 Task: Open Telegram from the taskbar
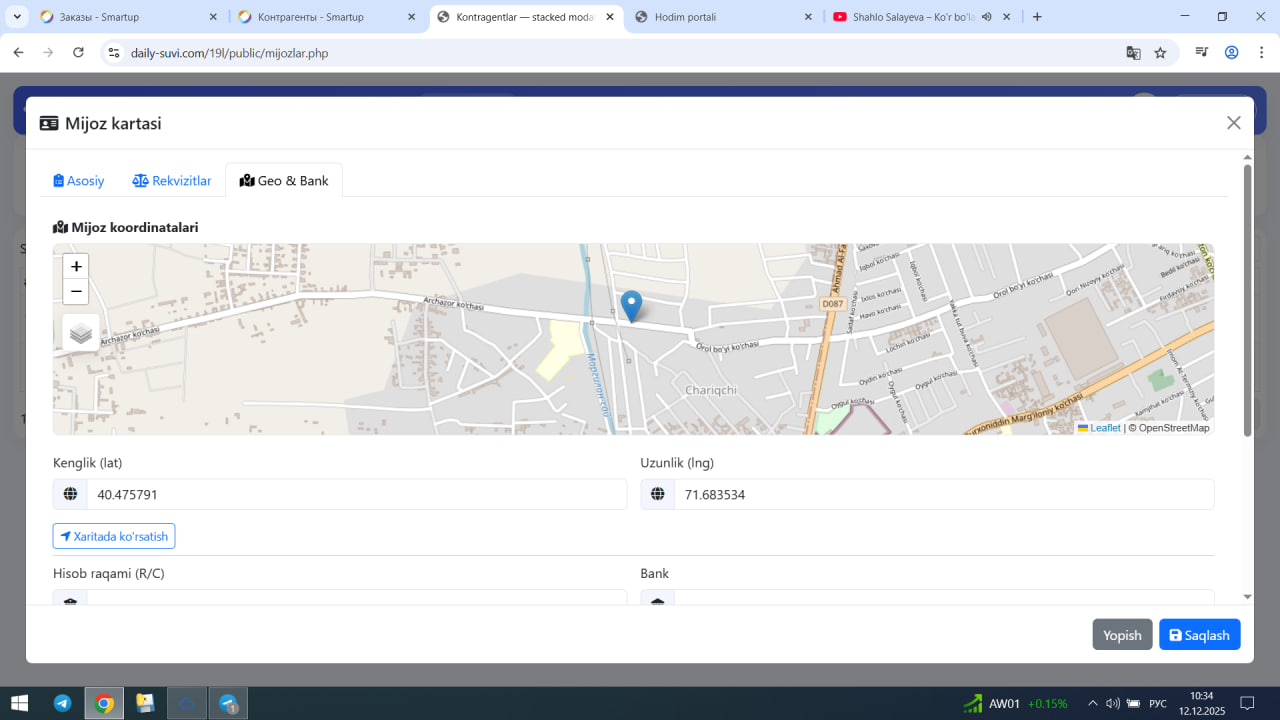coord(62,703)
